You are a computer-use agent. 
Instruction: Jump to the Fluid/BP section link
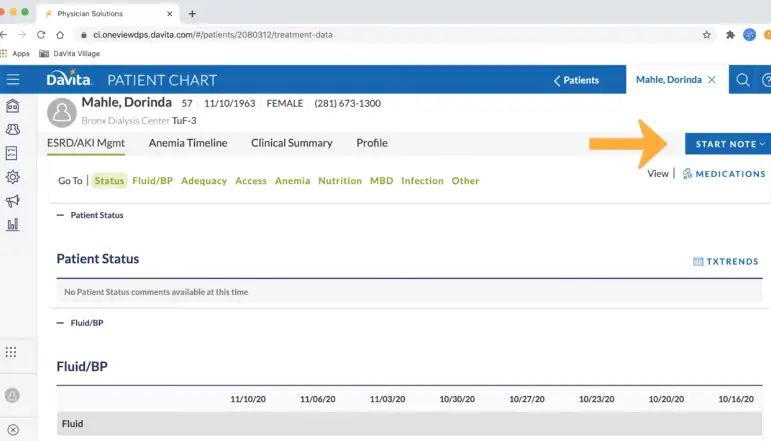click(x=152, y=180)
